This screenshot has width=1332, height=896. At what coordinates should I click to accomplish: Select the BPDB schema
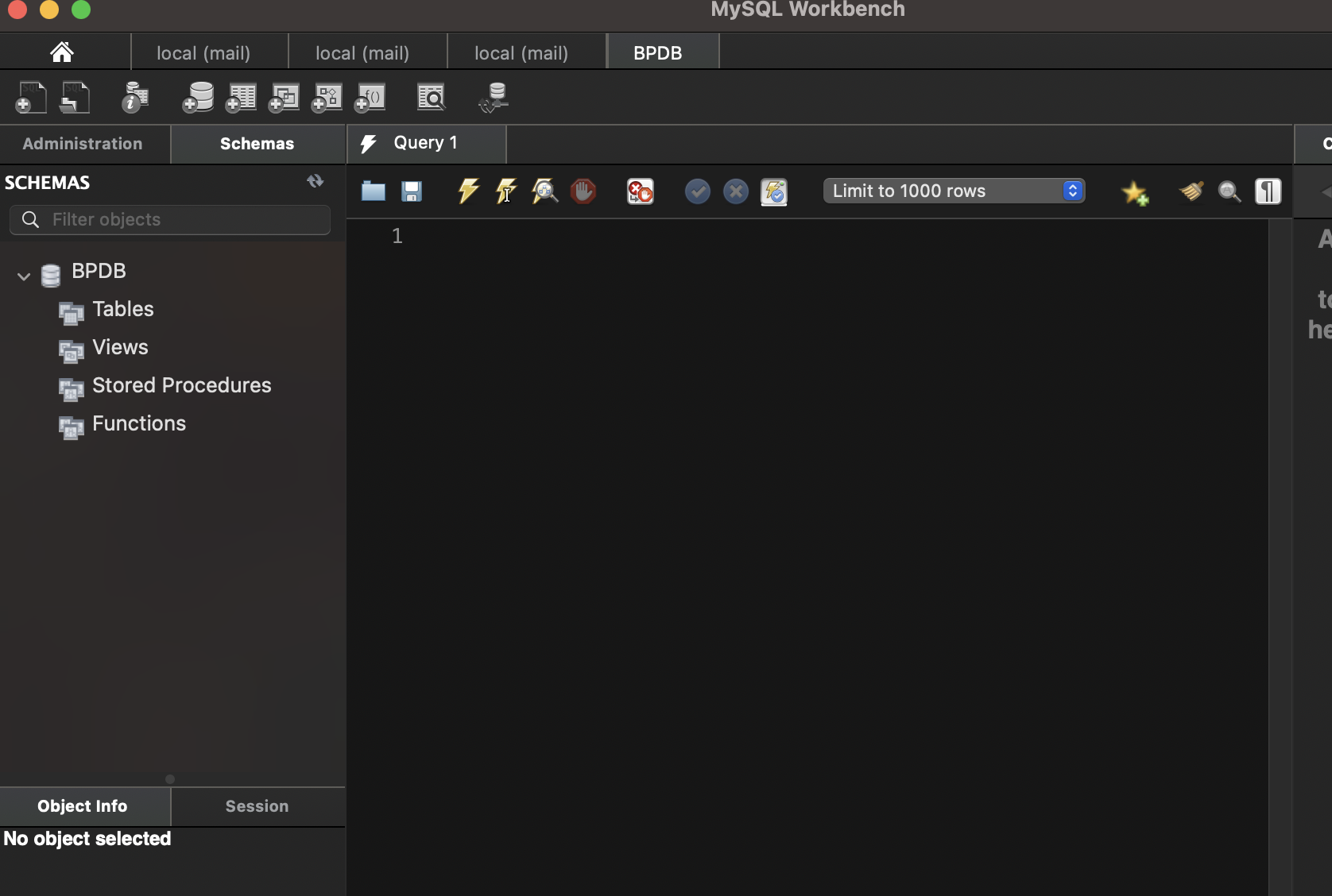(x=99, y=271)
